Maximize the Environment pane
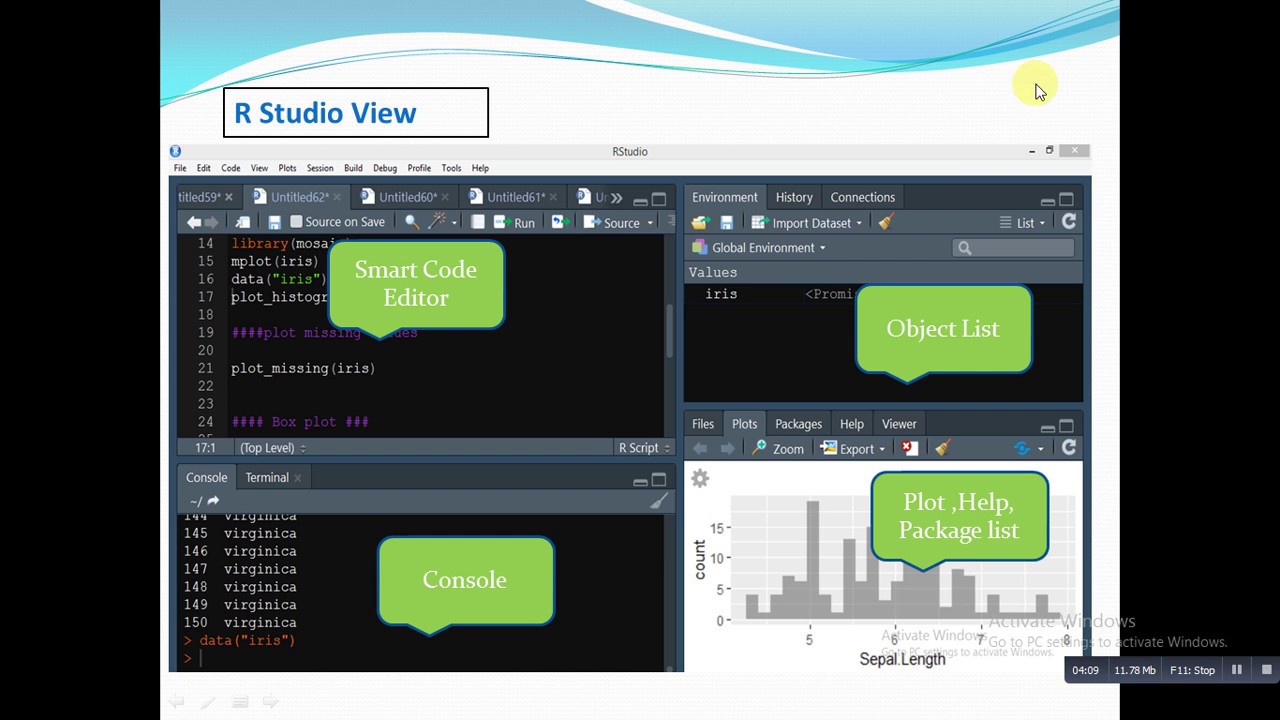Screen dimensions: 1280x720 [1066, 199]
